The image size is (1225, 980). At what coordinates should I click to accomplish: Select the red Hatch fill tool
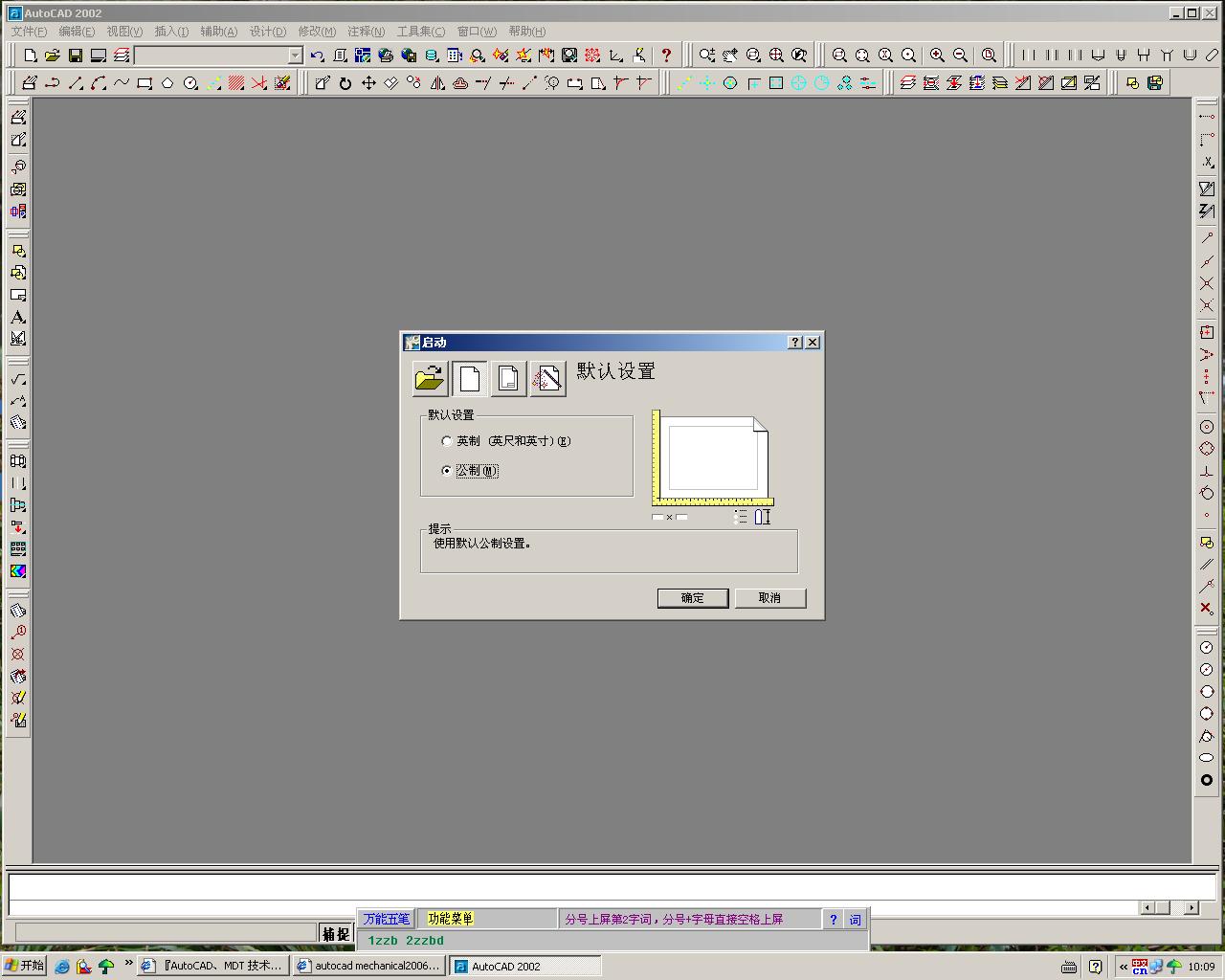(236, 83)
